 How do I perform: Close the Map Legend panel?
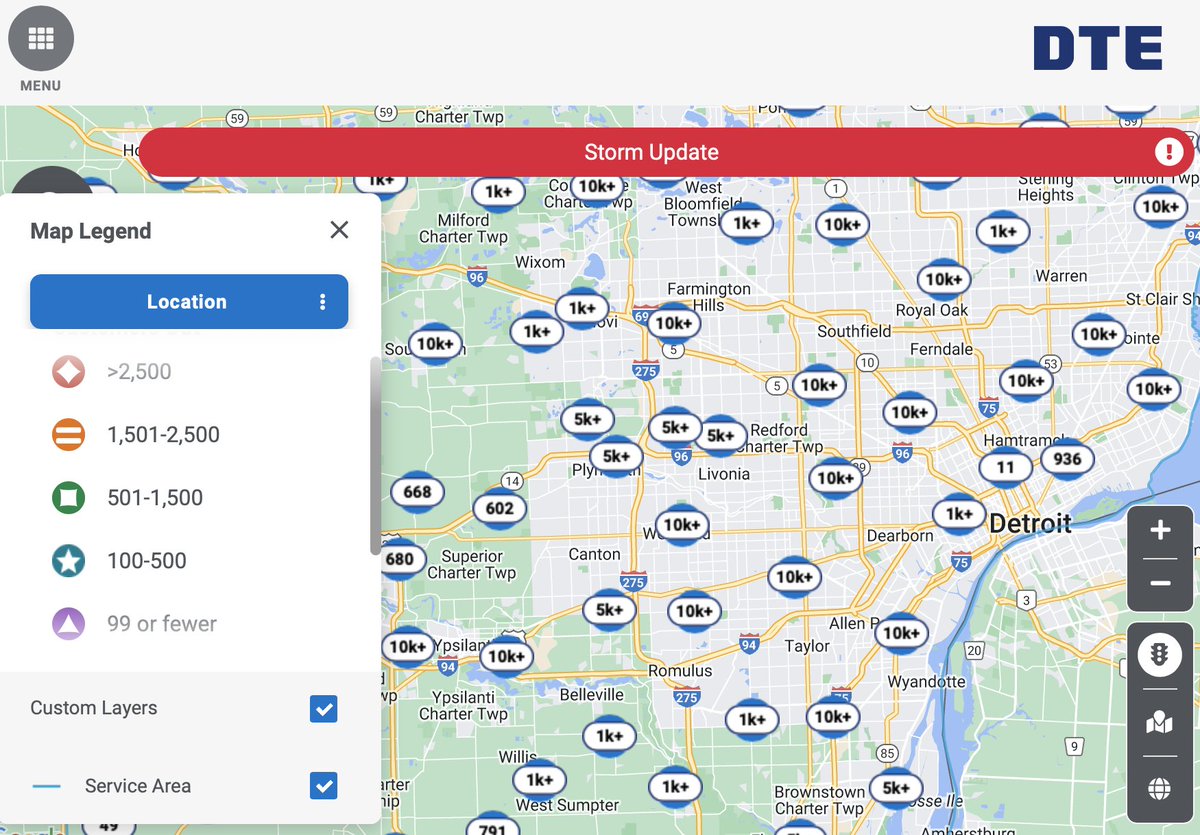[339, 230]
